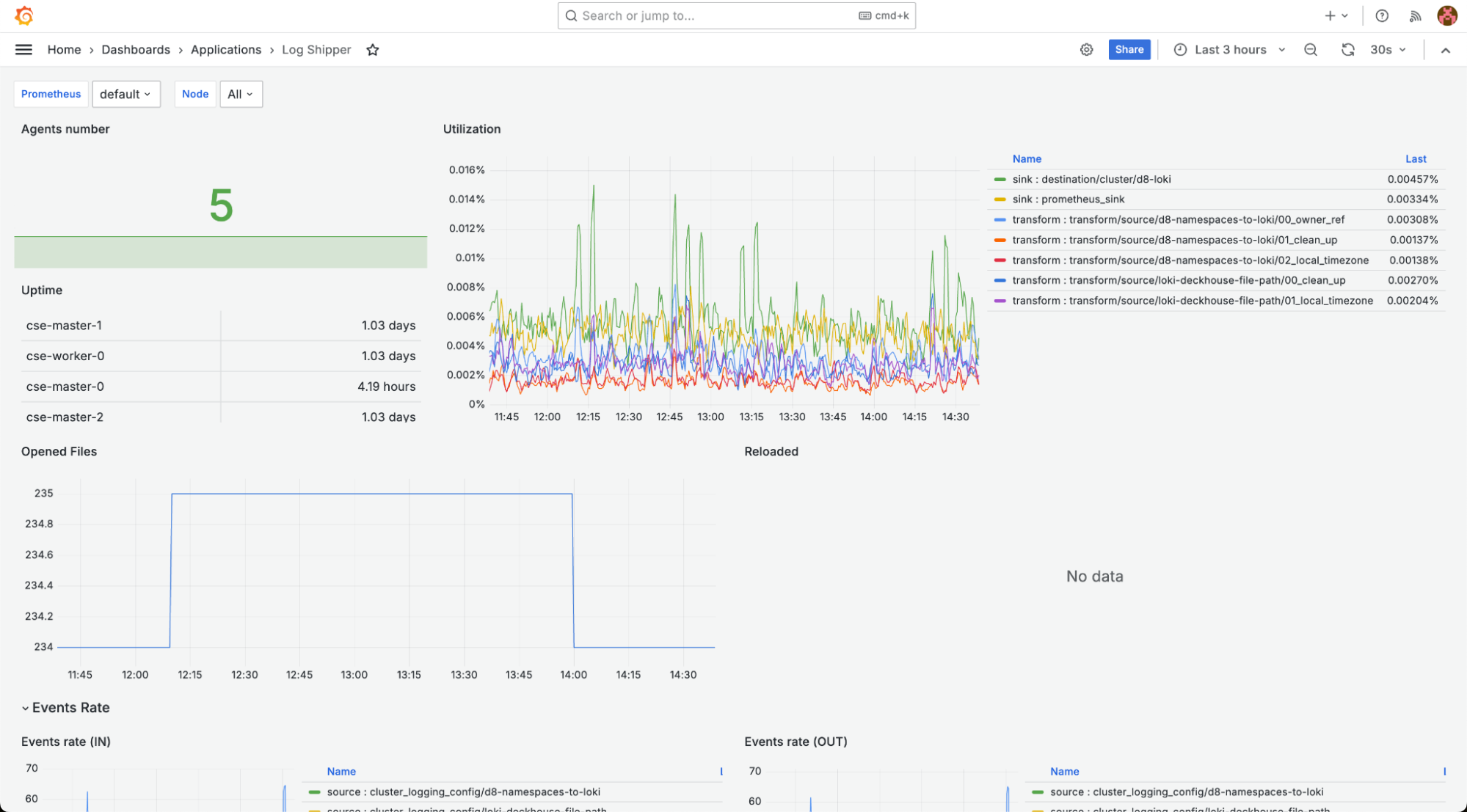This screenshot has width=1467, height=812.
Task: Click the Share button
Action: 1129,50
